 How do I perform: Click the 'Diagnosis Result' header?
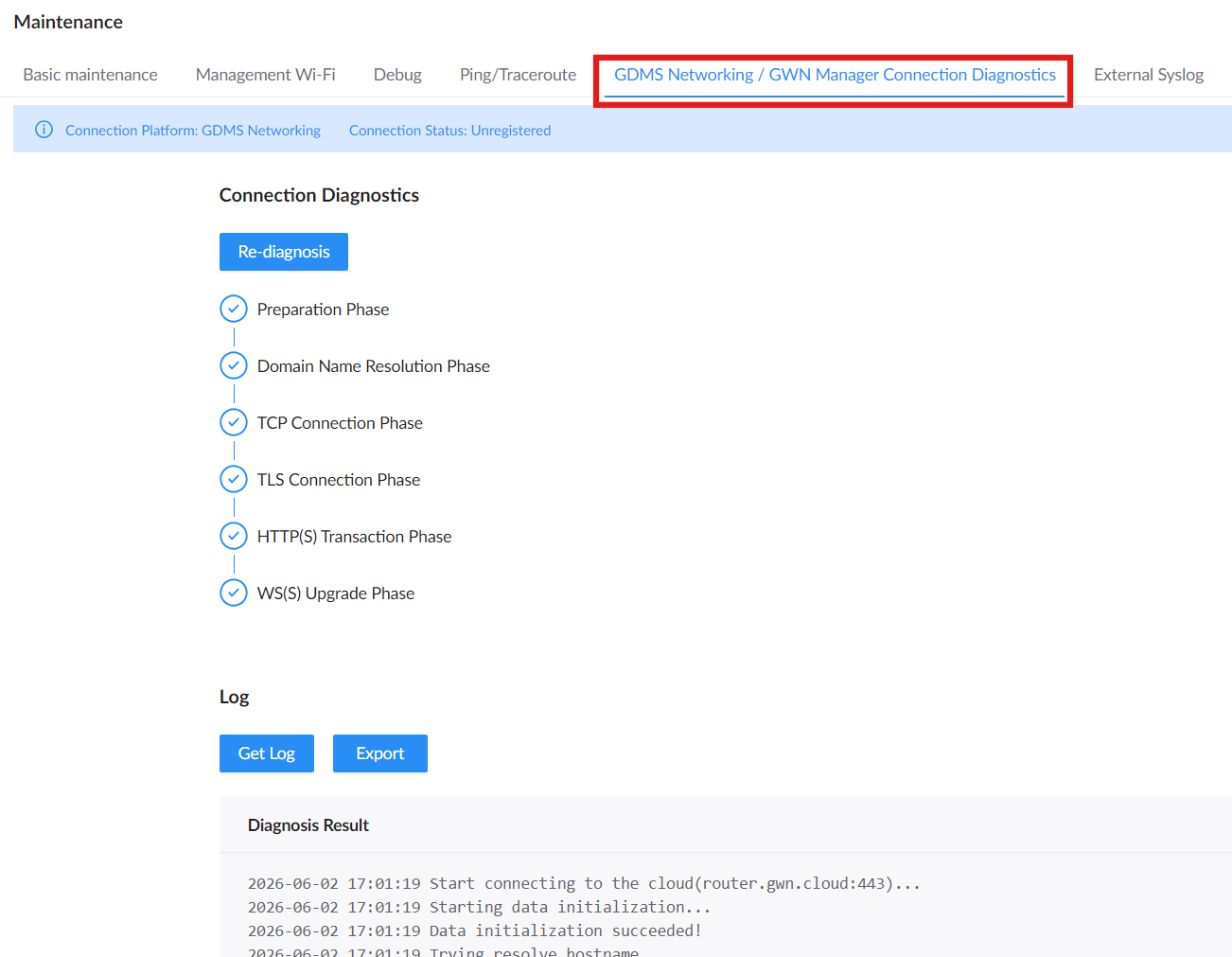pos(308,825)
